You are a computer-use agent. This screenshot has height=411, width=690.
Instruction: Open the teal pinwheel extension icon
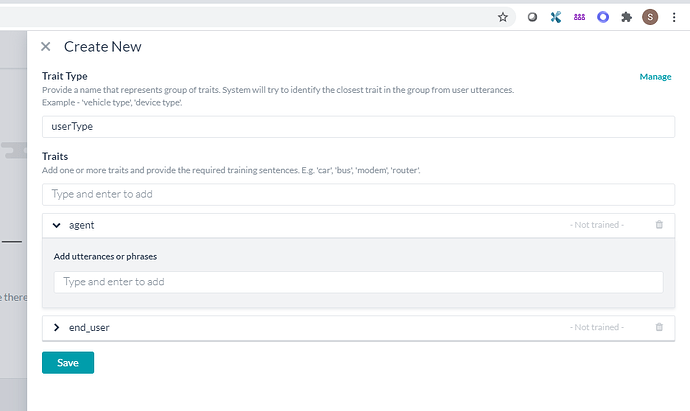(x=556, y=17)
